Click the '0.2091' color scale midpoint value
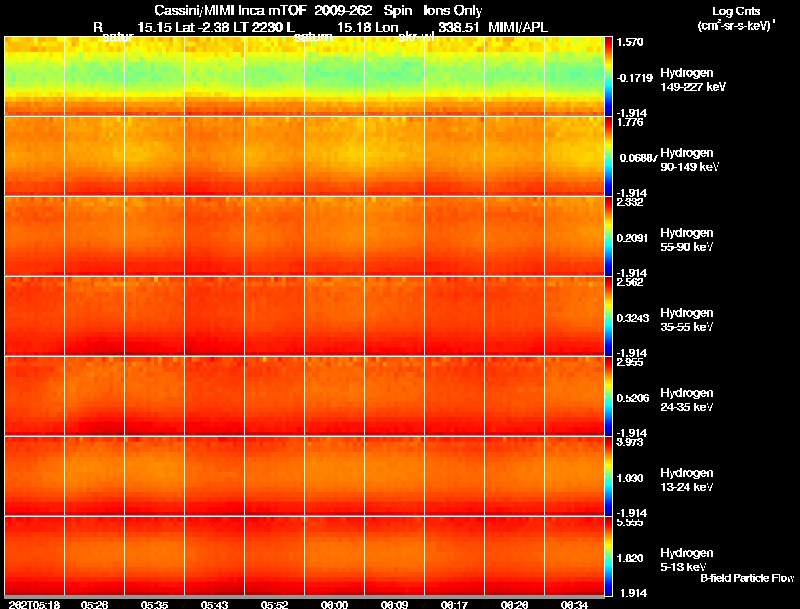The height and width of the screenshot is (609, 800). tap(633, 238)
